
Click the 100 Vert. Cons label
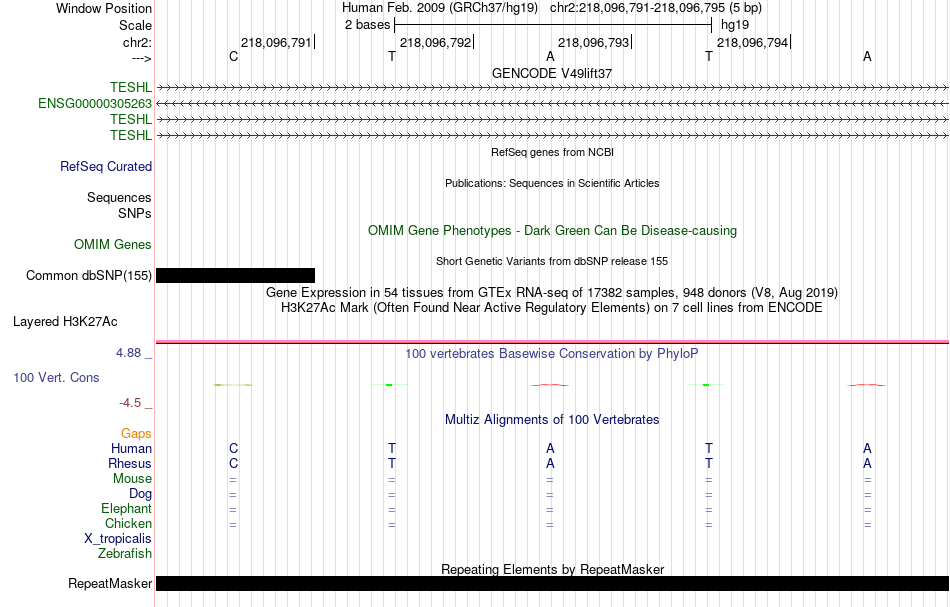(56, 377)
